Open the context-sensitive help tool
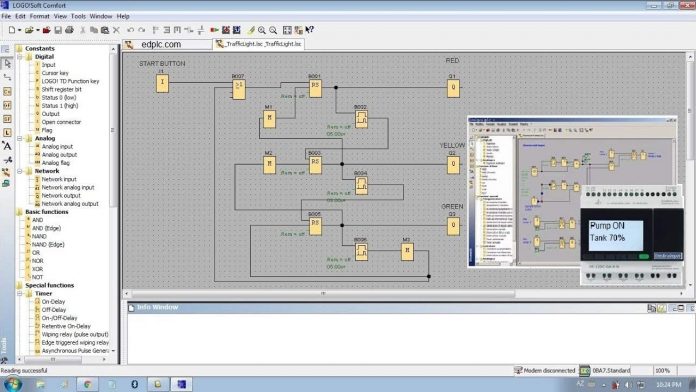Viewport: 696px width, 392px height. [x=310, y=30]
